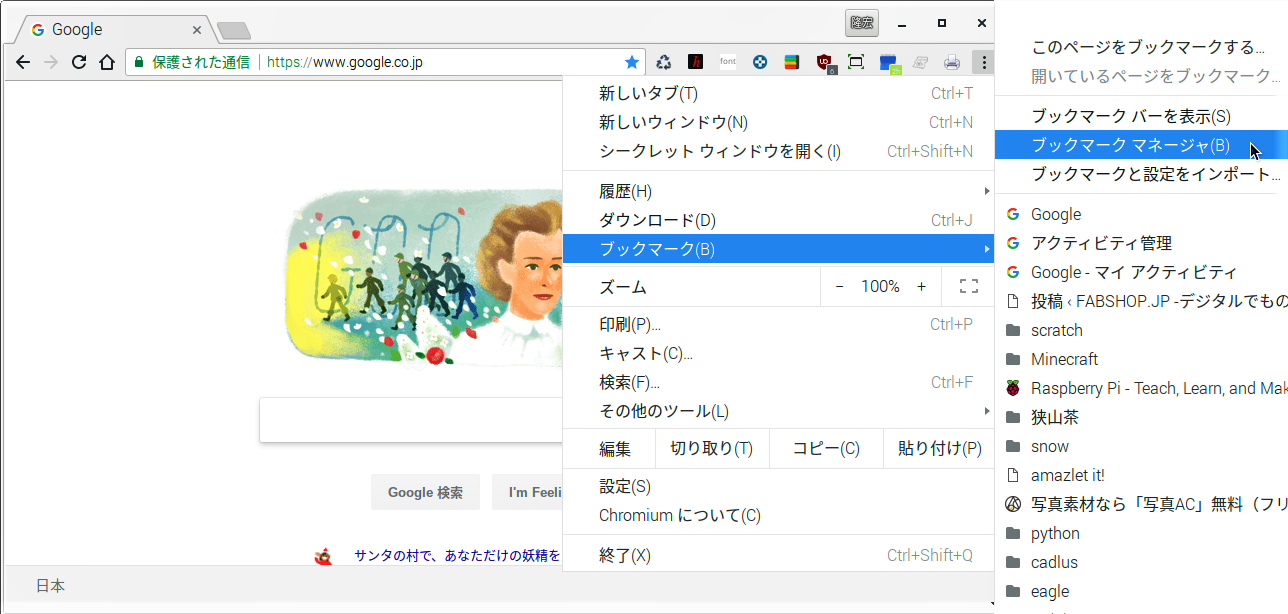This screenshot has height=614, width=1288.
Task: Click the blue bookmark star
Action: tap(632, 62)
